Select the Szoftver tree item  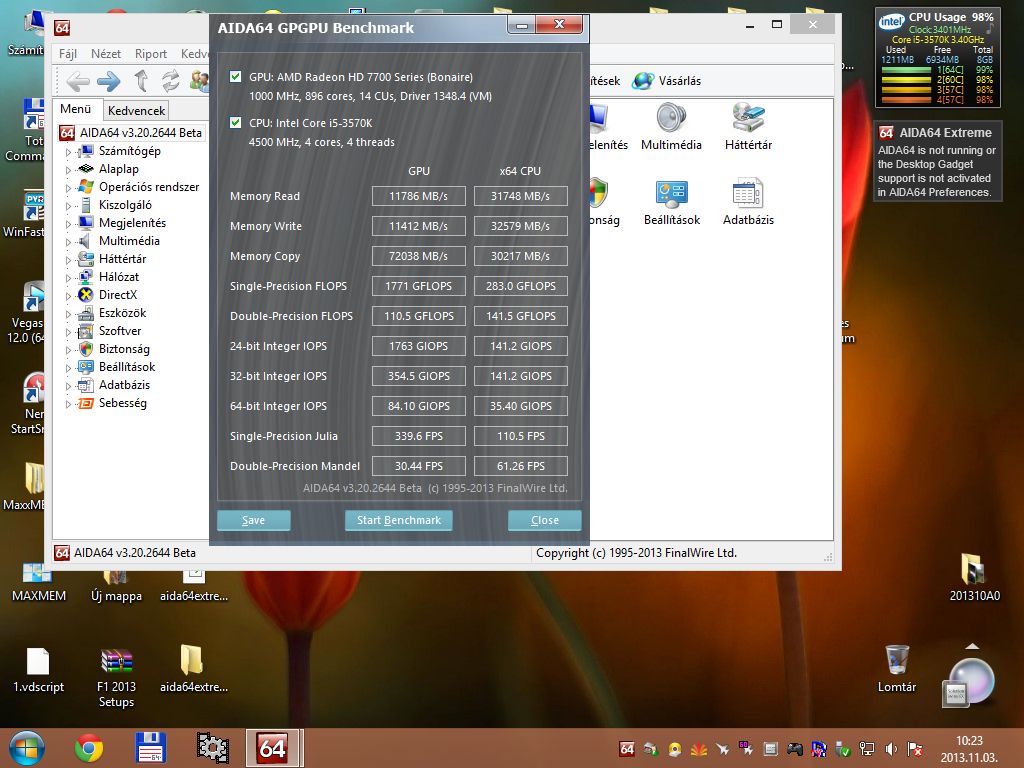point(120,330)
